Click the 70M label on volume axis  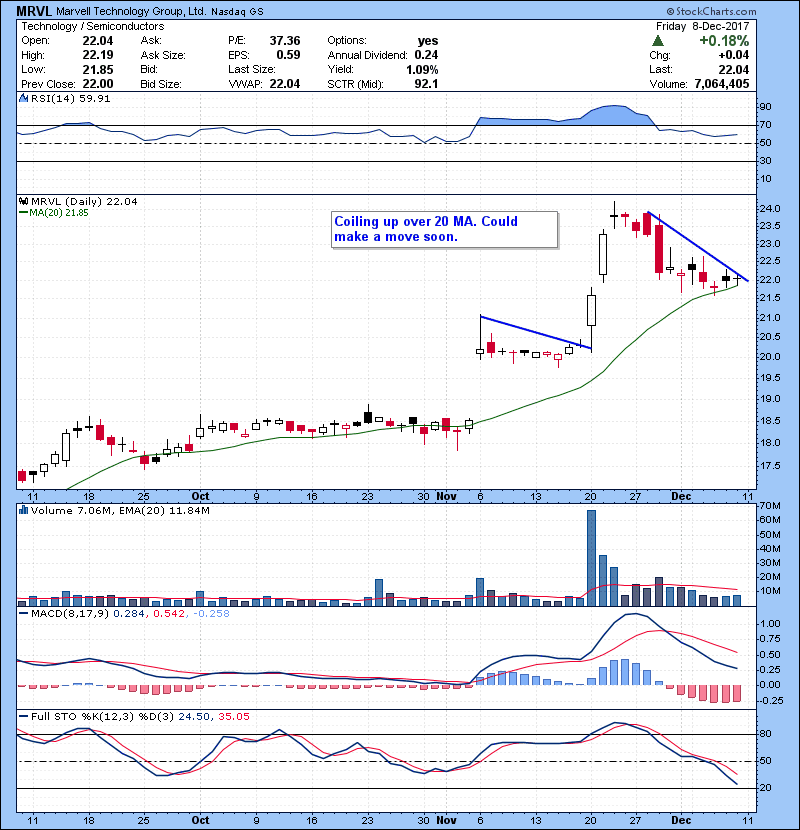pos(769,506)
